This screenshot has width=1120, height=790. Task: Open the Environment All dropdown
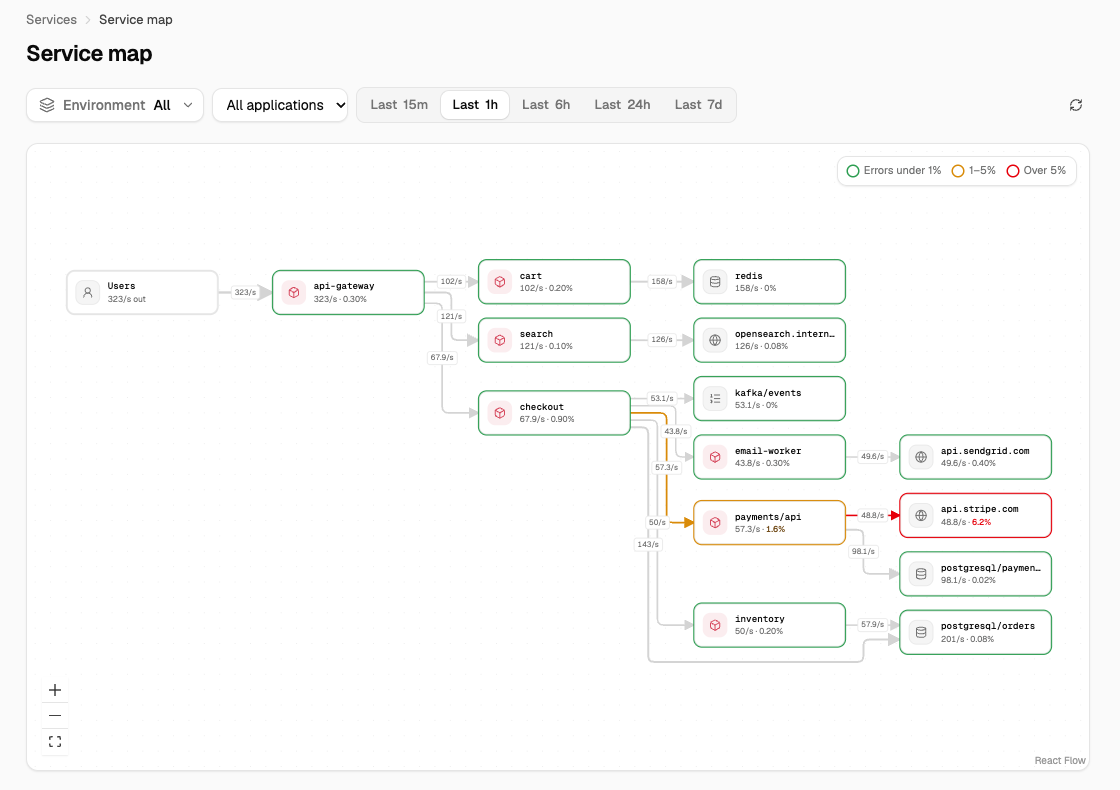coord(115,105)
